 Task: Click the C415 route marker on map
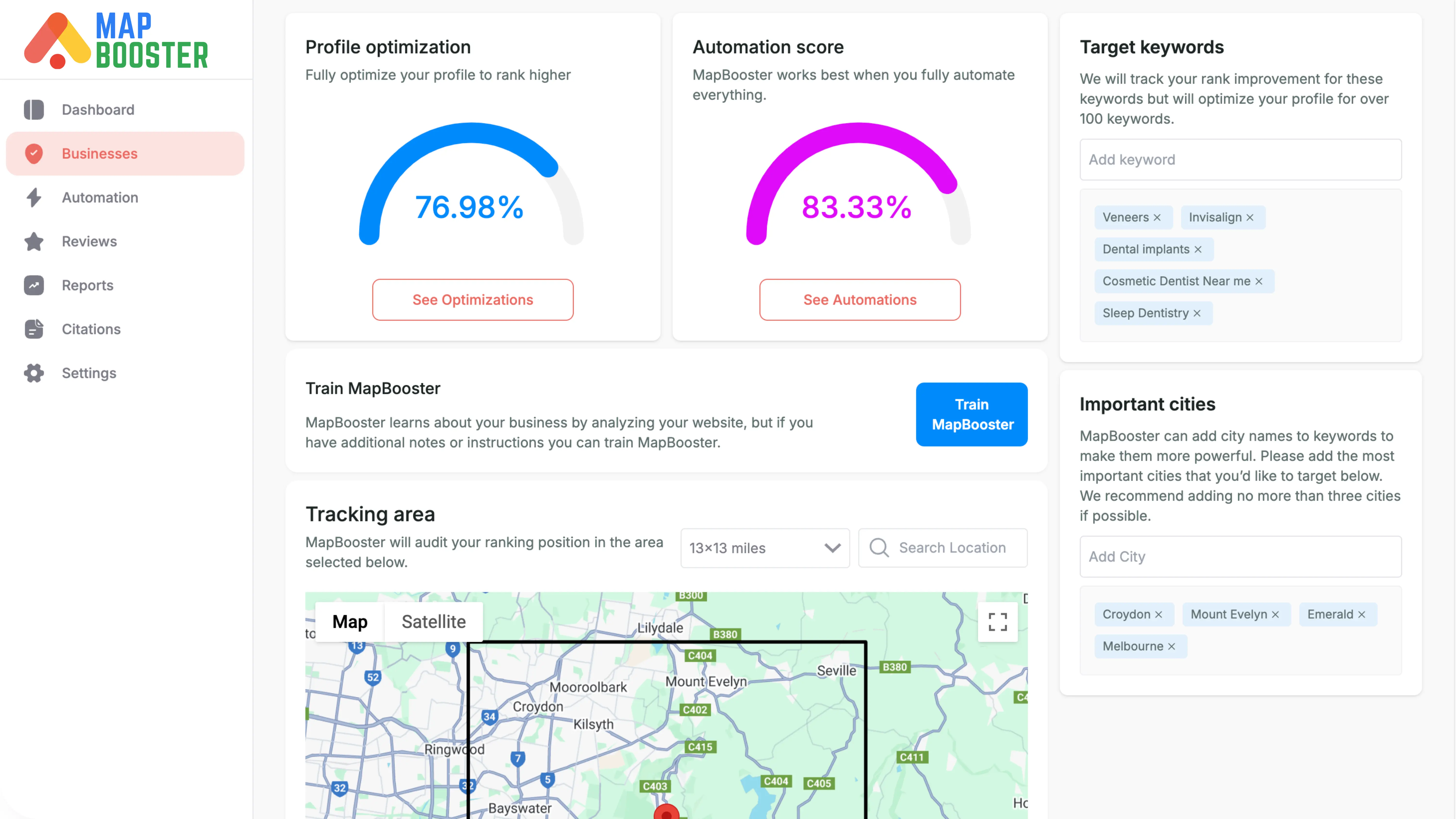700,747
